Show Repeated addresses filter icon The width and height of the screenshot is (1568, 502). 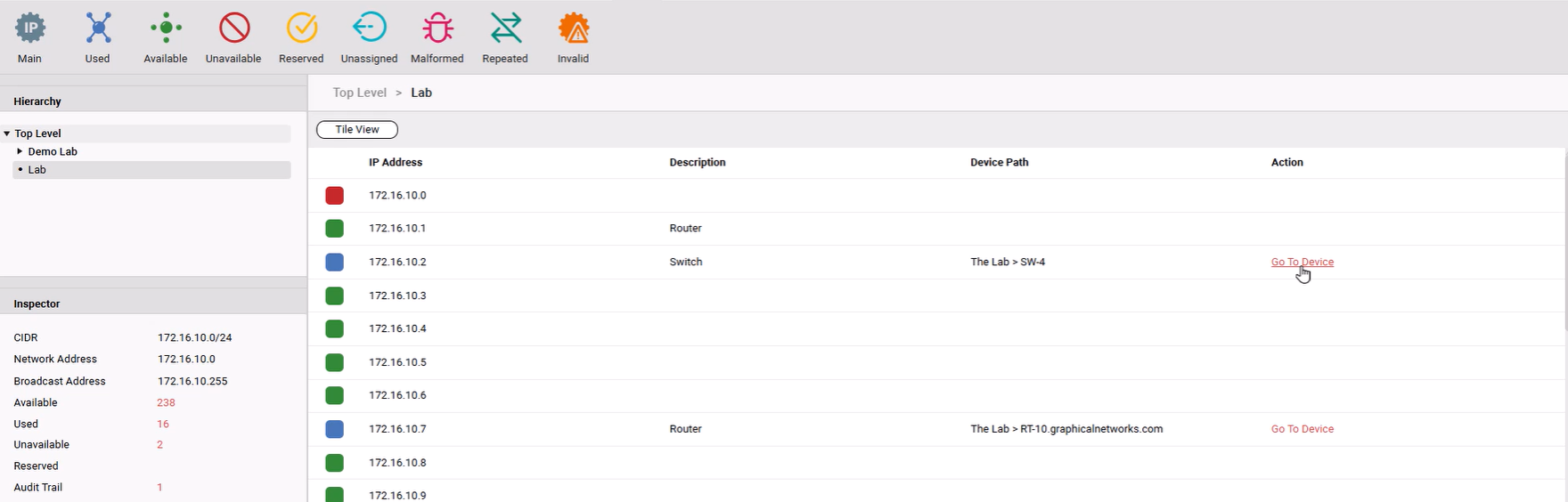(x=505, y=29)
